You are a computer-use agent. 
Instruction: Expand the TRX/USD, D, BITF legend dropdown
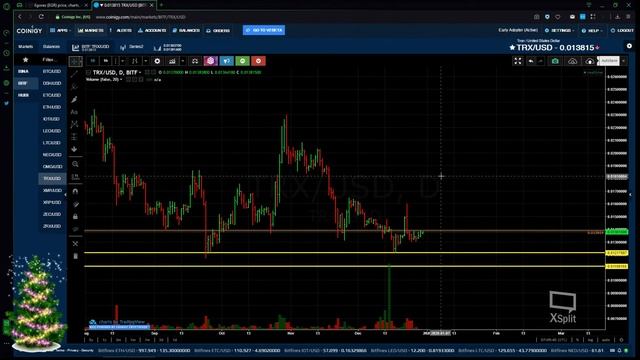coord(140,73)
